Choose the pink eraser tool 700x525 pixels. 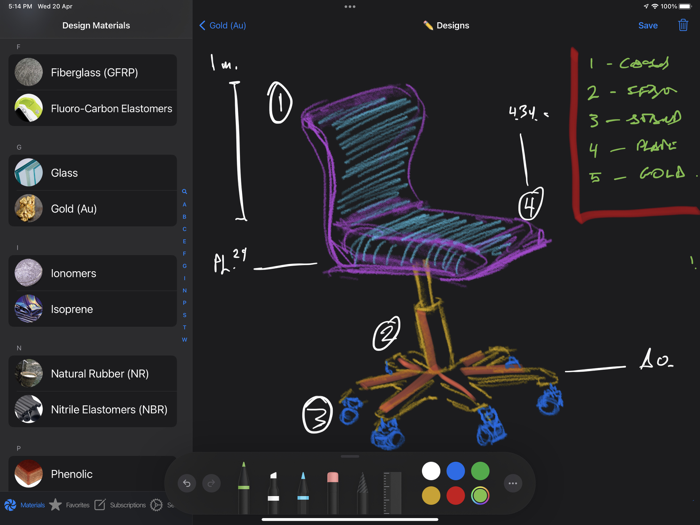point(333,492)
